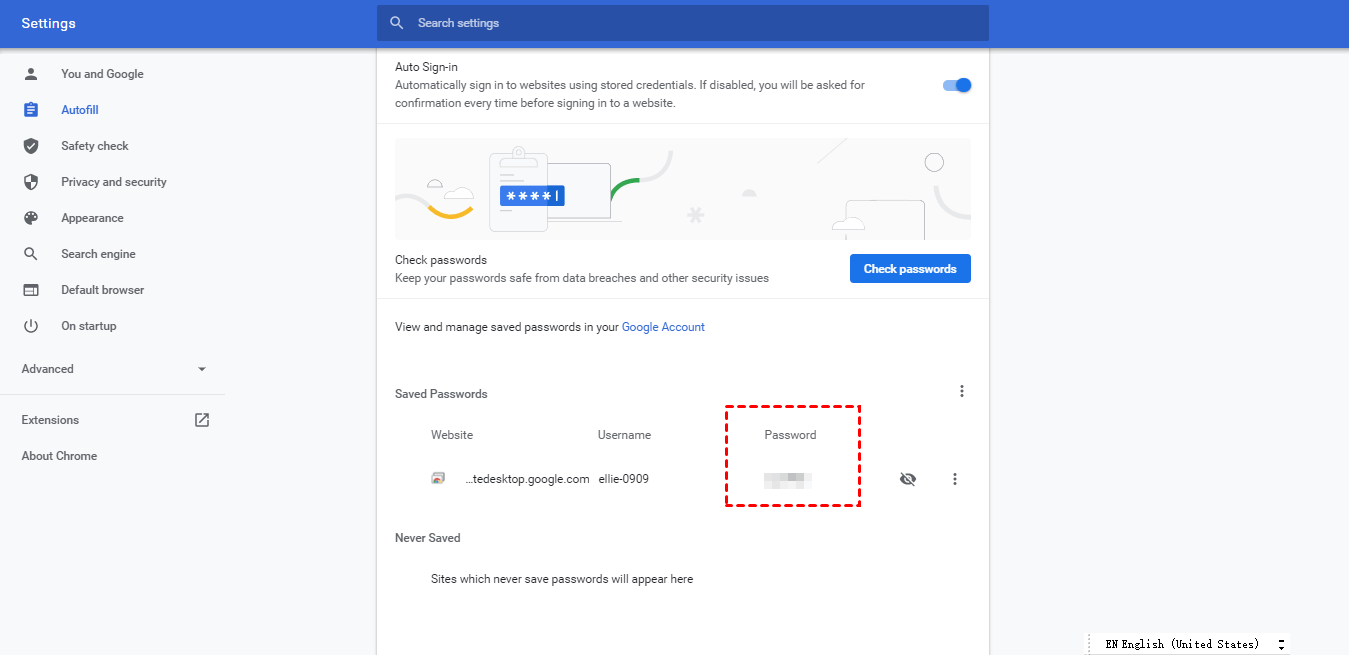
Task: Follow the Google Account link
Action: pyautogui.click(x=663, y=327)
